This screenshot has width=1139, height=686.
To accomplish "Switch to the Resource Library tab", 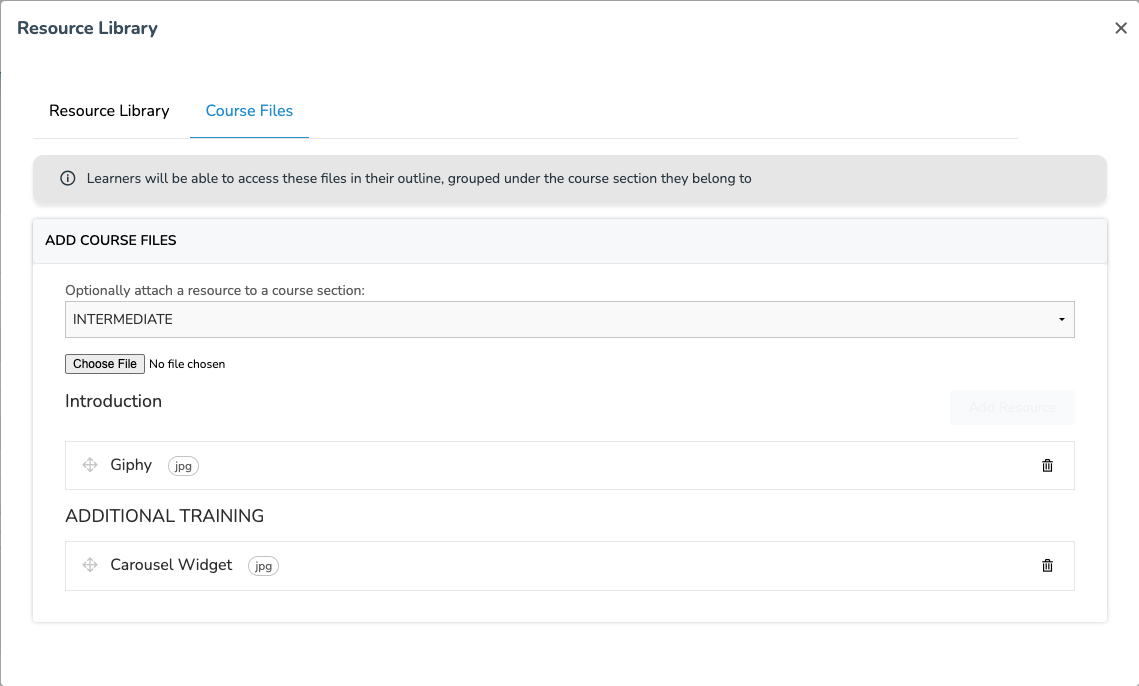I will tap(109, 111).
